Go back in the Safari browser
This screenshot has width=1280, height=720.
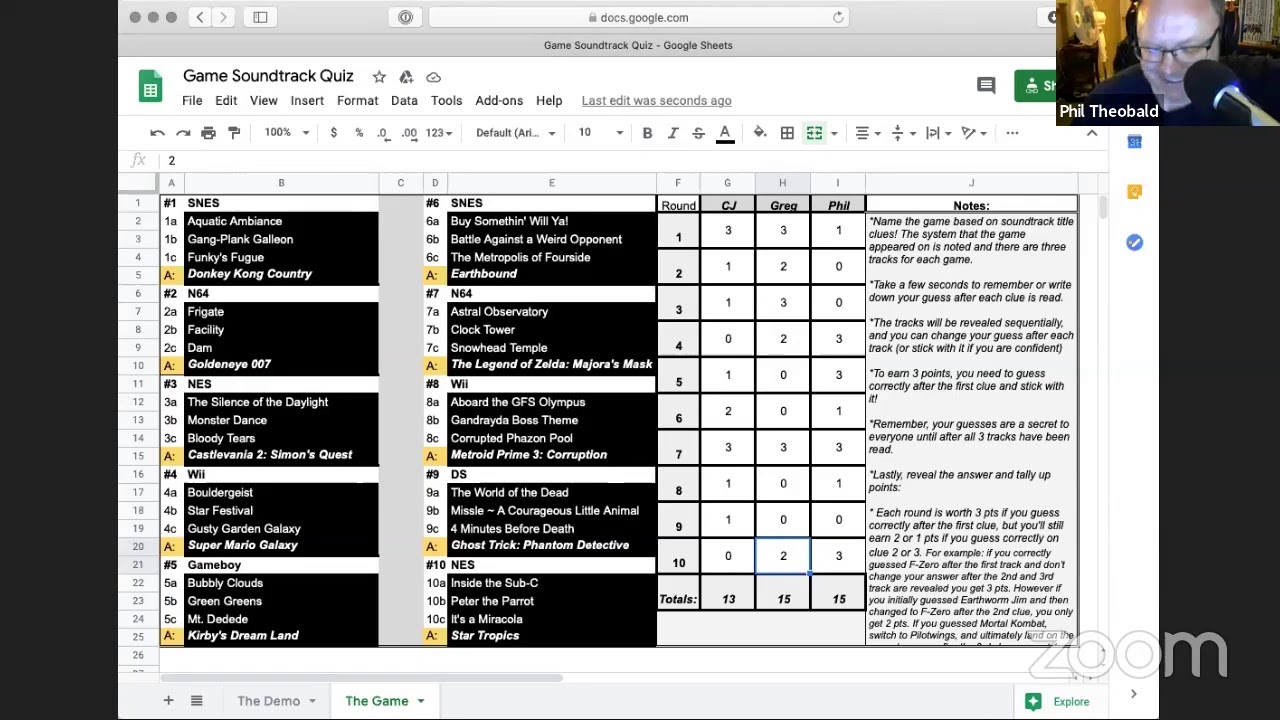200,17
